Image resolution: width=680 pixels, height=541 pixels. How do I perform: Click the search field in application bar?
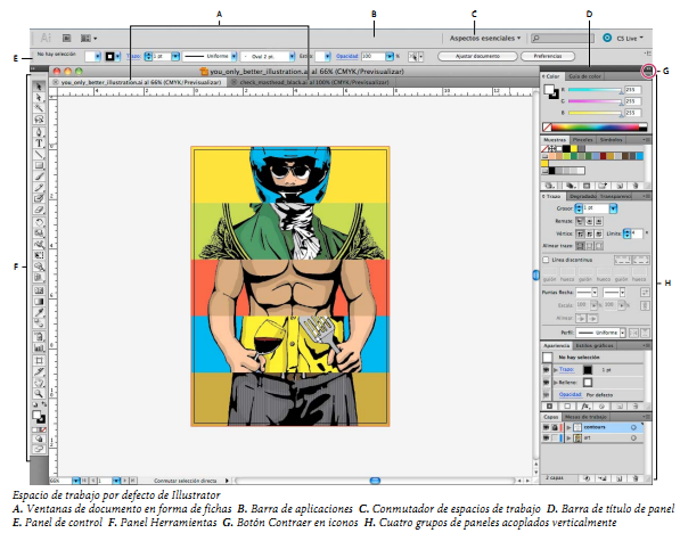pos(562,38)
